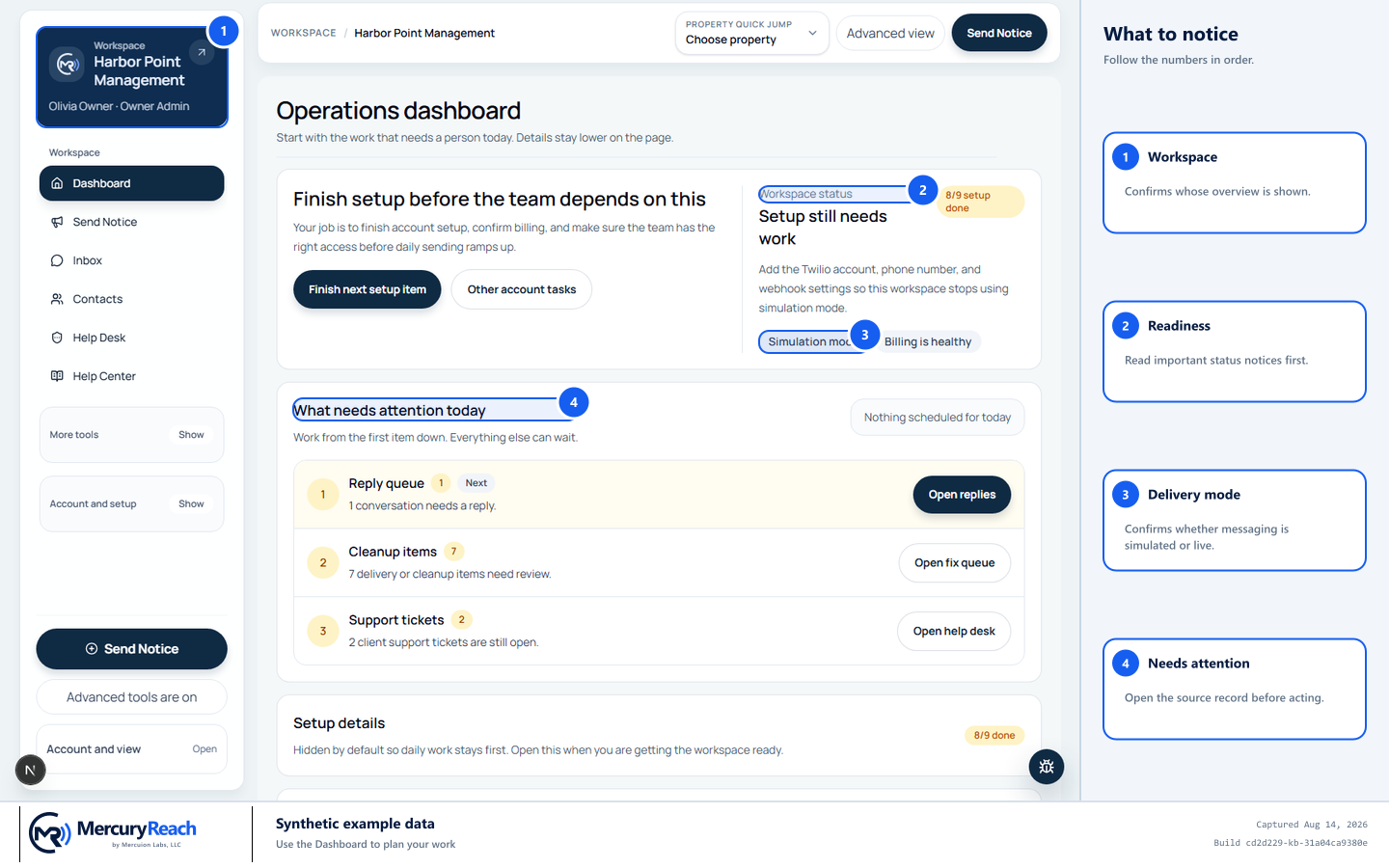This screenshot has height=868, width=1389.
Task: Select the Contacts people icon
Action: click(57, 299)
